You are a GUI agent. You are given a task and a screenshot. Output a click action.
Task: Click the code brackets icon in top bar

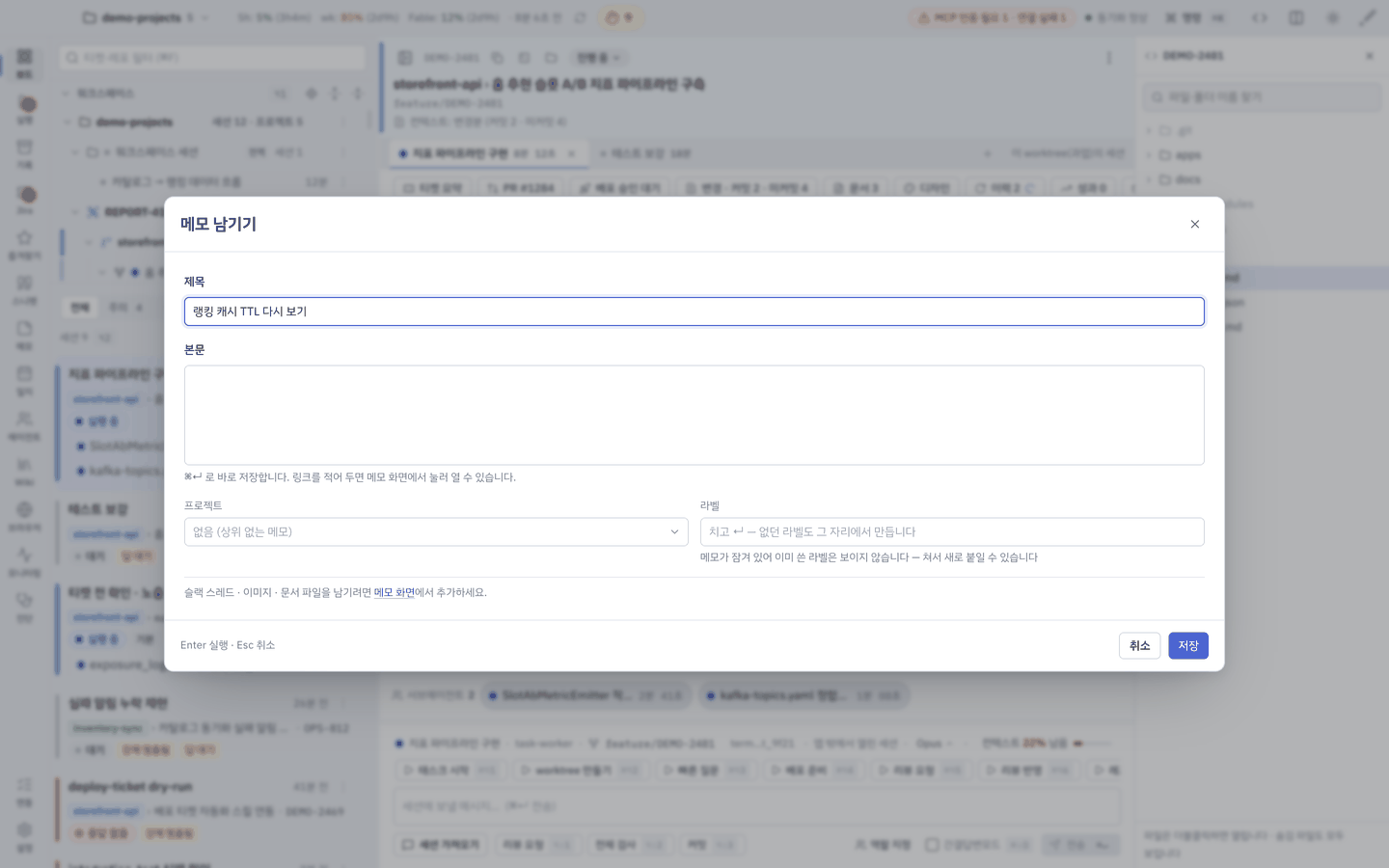tap(1259, 17)
